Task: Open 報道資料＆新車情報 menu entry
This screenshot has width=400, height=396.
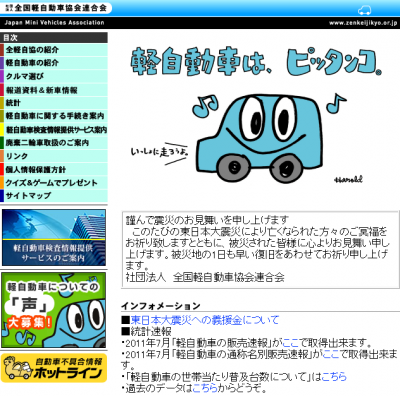Action: click(54, 90)
